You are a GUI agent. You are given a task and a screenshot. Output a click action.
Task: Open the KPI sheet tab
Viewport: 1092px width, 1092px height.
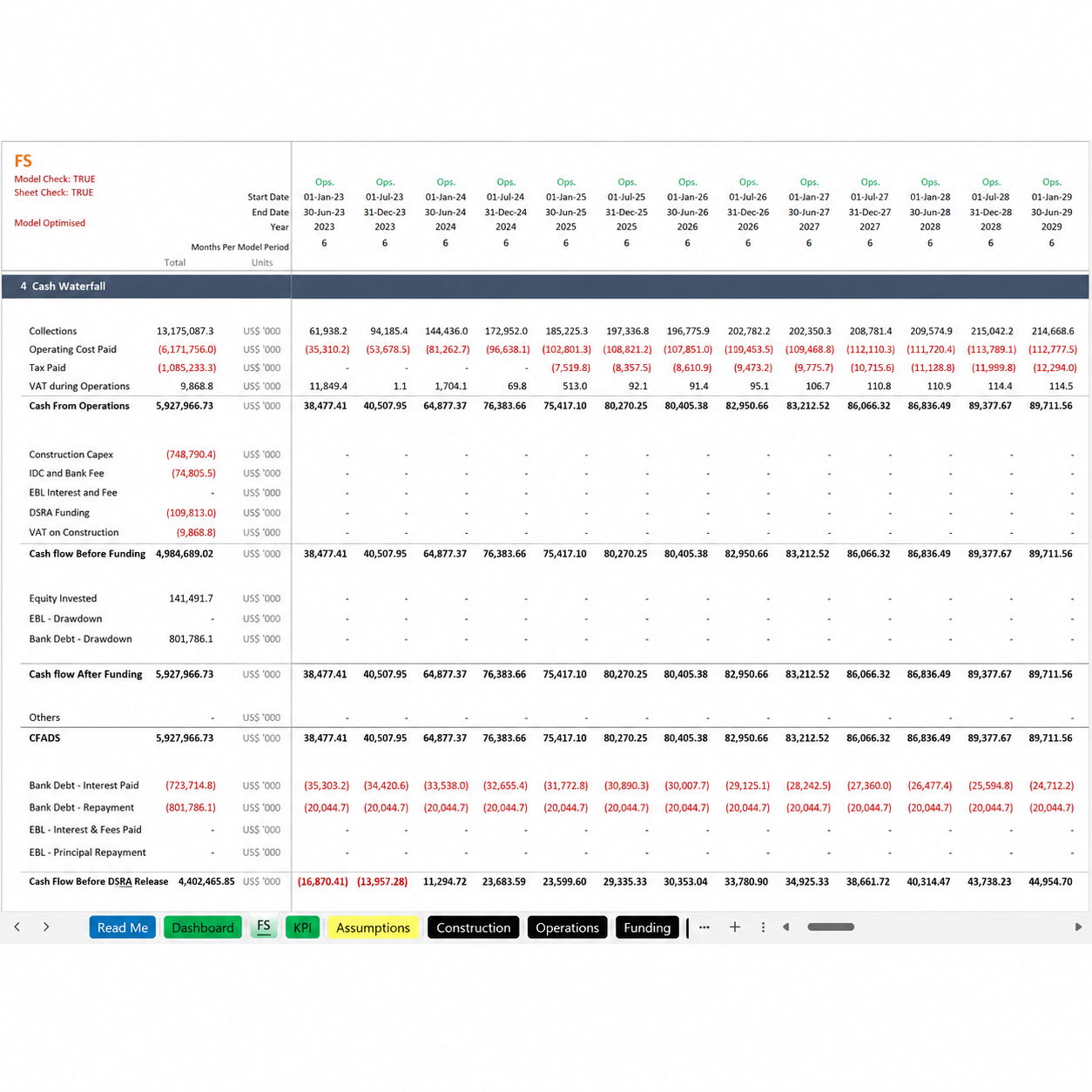[303, 927]
